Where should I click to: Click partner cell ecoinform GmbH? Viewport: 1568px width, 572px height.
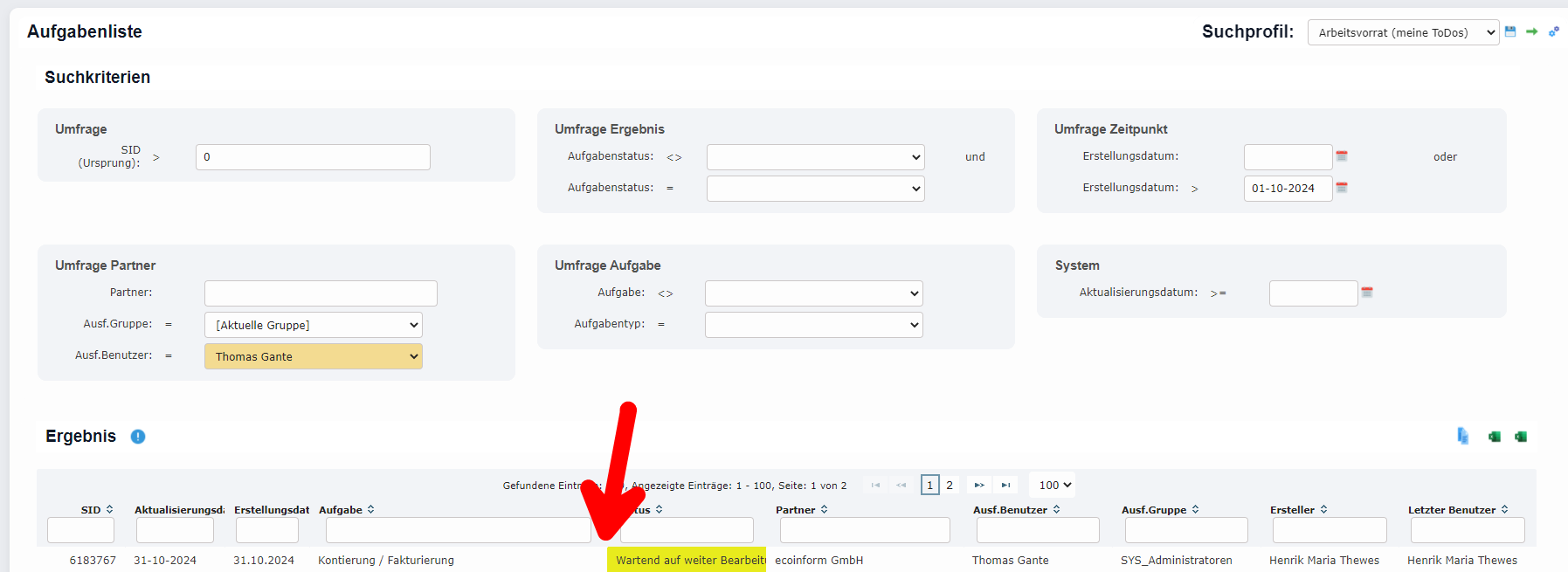tap(819, 561)
